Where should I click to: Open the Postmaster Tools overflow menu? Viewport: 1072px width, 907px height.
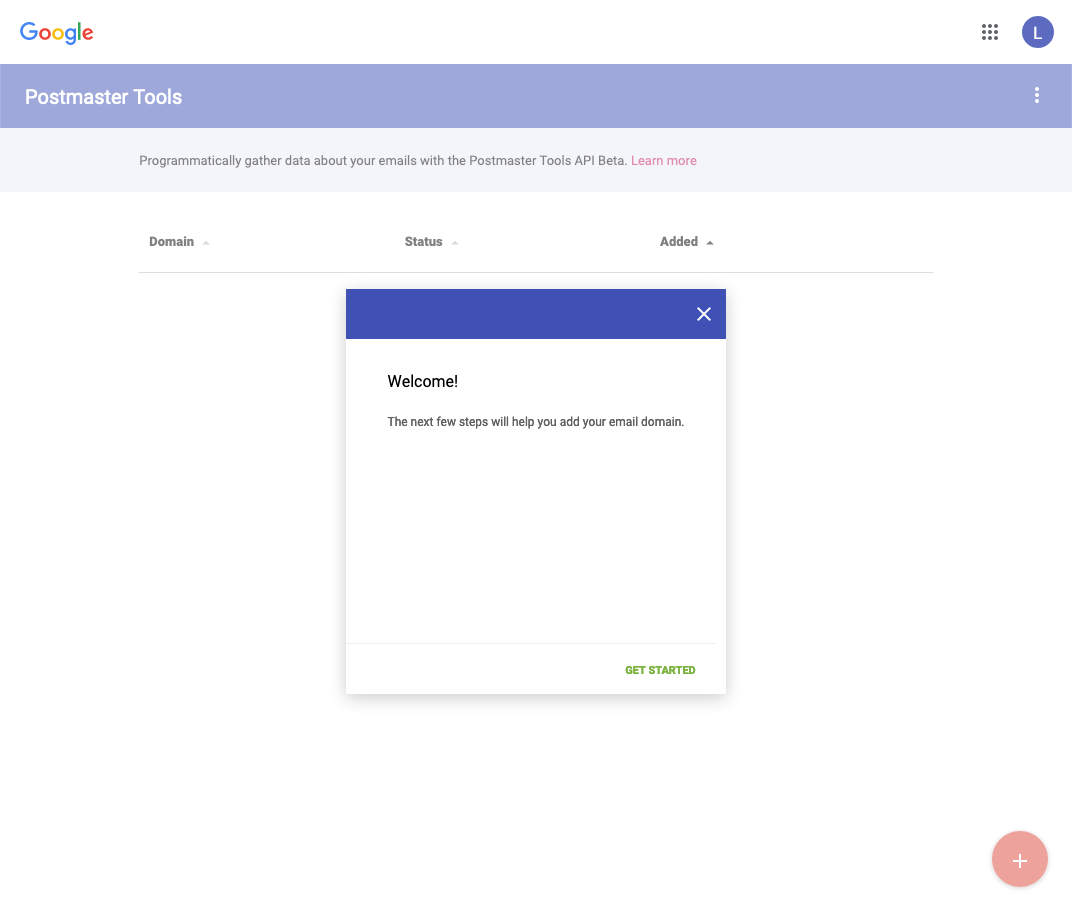pyautogui.click(x=1036, y=95)
